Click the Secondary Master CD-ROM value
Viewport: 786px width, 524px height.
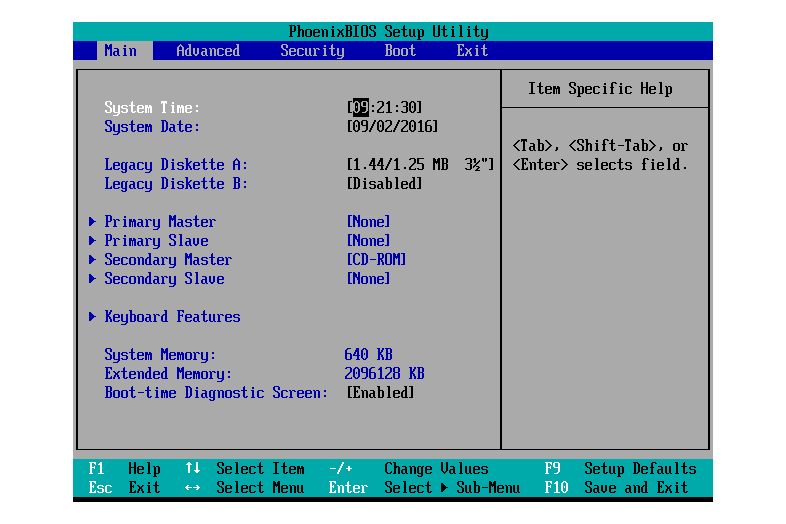tap(376, 260)
